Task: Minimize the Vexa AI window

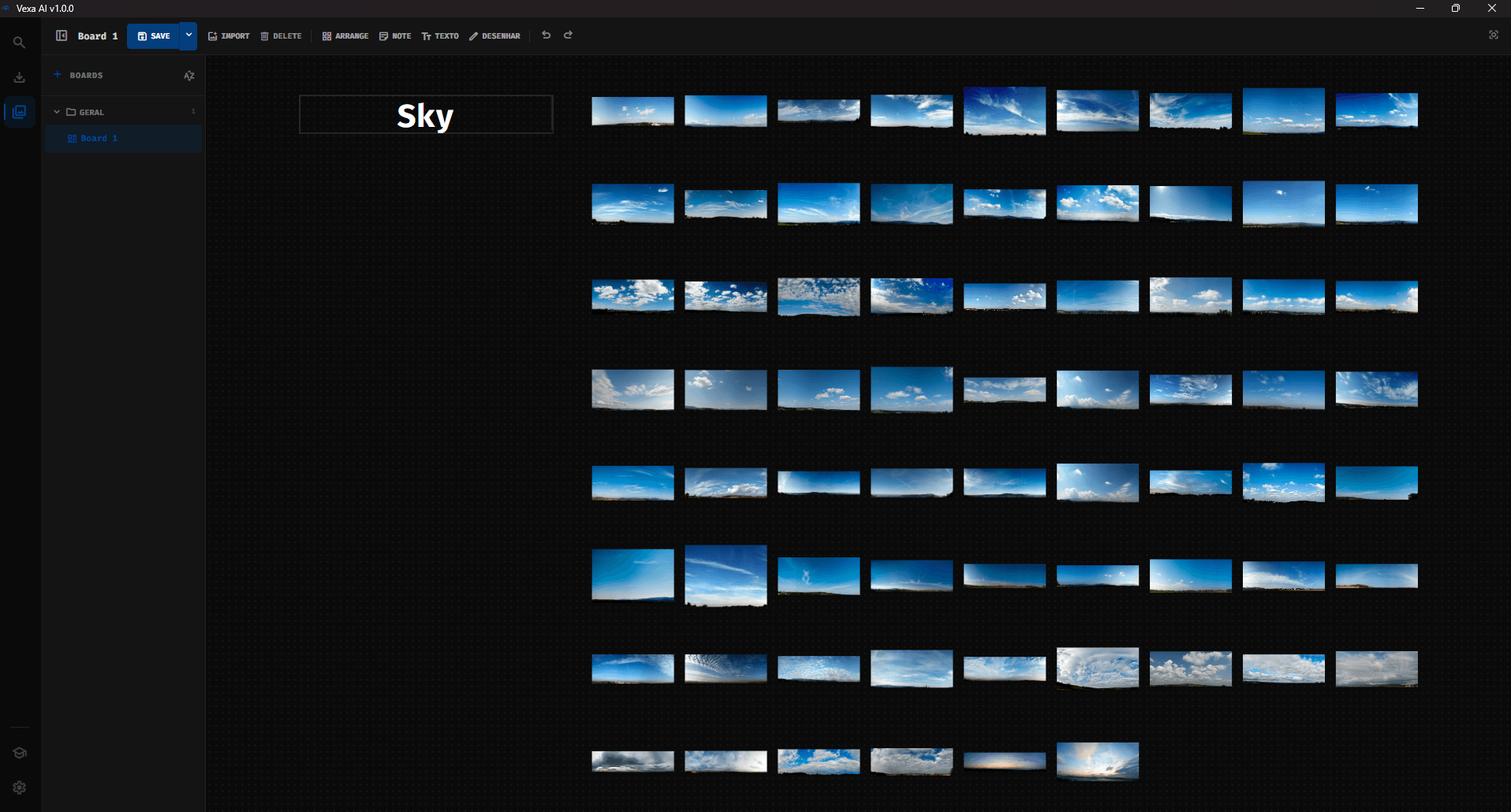Action: tap(1420, 8)
